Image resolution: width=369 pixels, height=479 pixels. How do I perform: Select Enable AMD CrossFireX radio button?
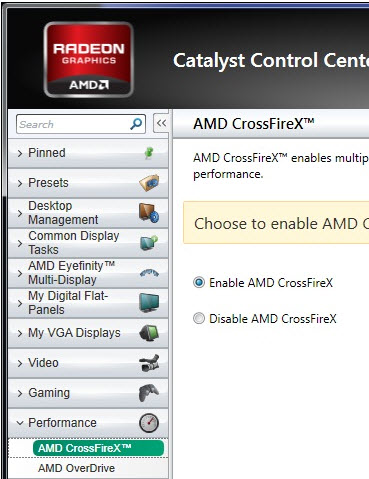tap(199, 283)
